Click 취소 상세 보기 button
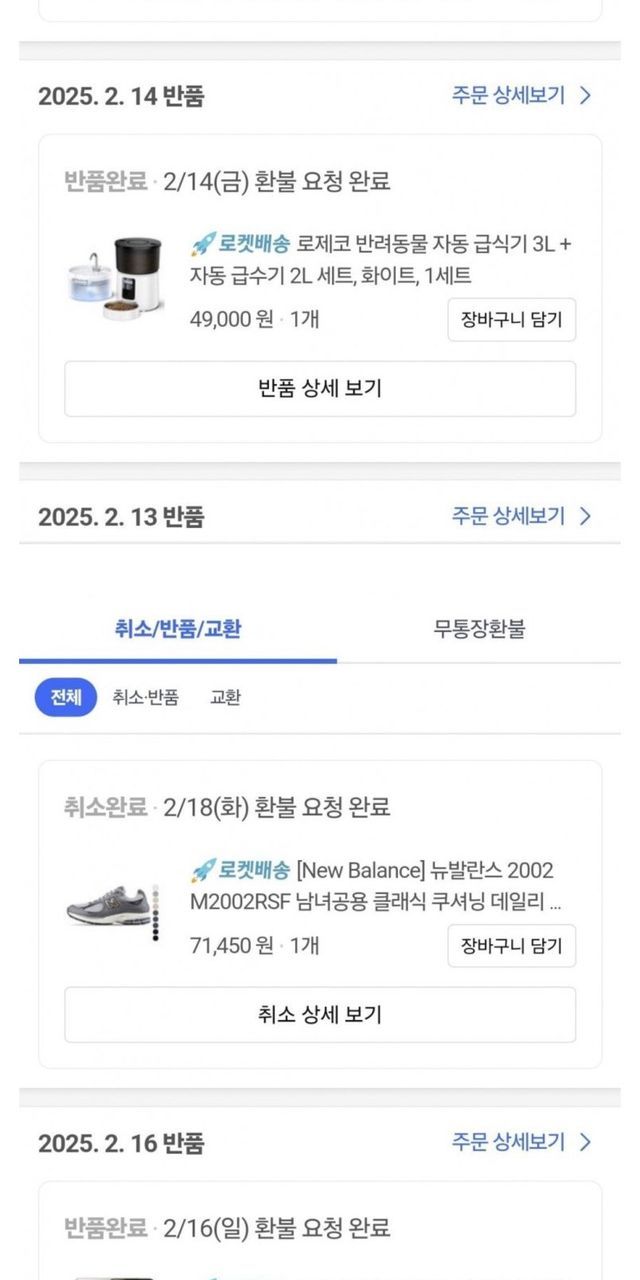Image resolution: width=640 pixels, height=1280 pixels. coord(320,1015)
